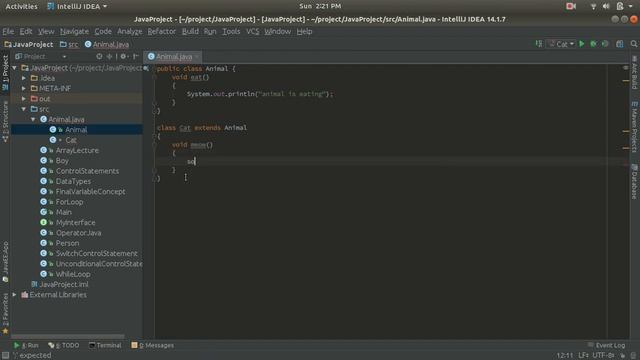Image resolution: width=640 pixels, height=360 pixels.
Task: Collapse all icon in Project panel header
Action: coord(109,56)
